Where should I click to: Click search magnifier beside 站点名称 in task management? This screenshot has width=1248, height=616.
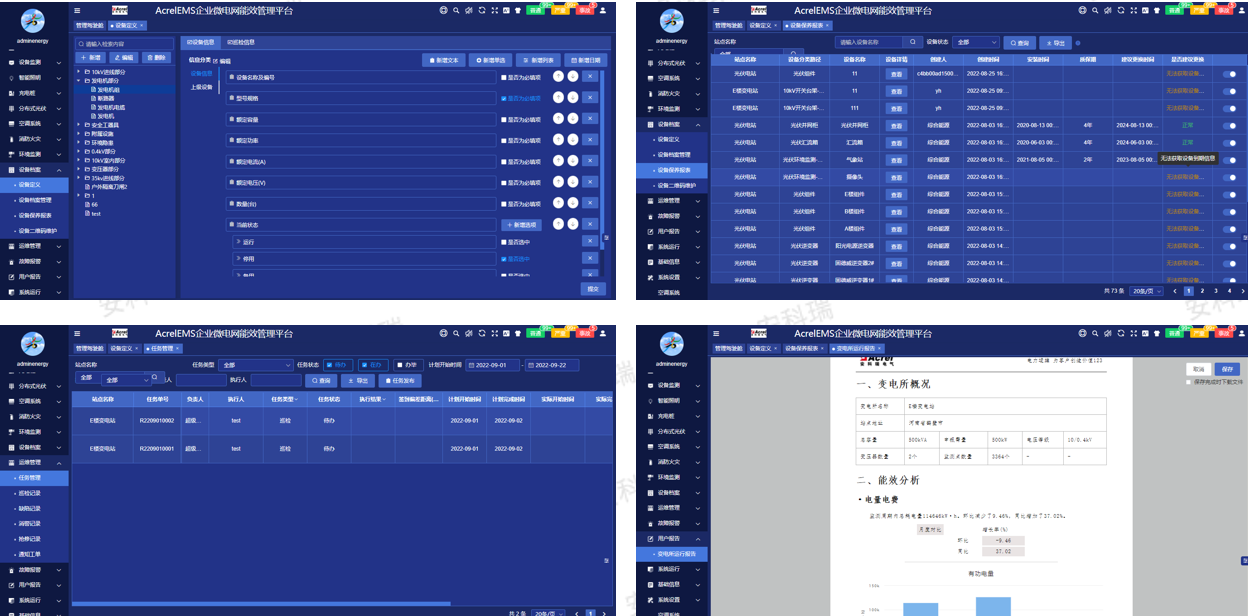pos(154,379)
